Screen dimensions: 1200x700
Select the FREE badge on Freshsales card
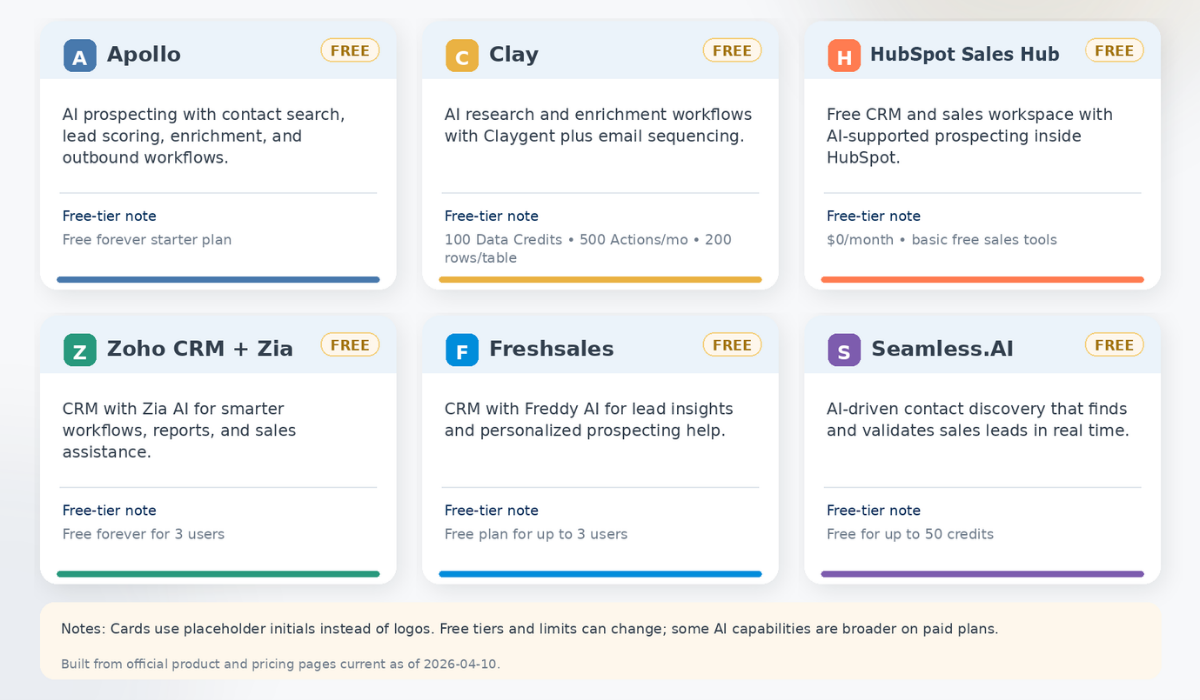point(732,345)
